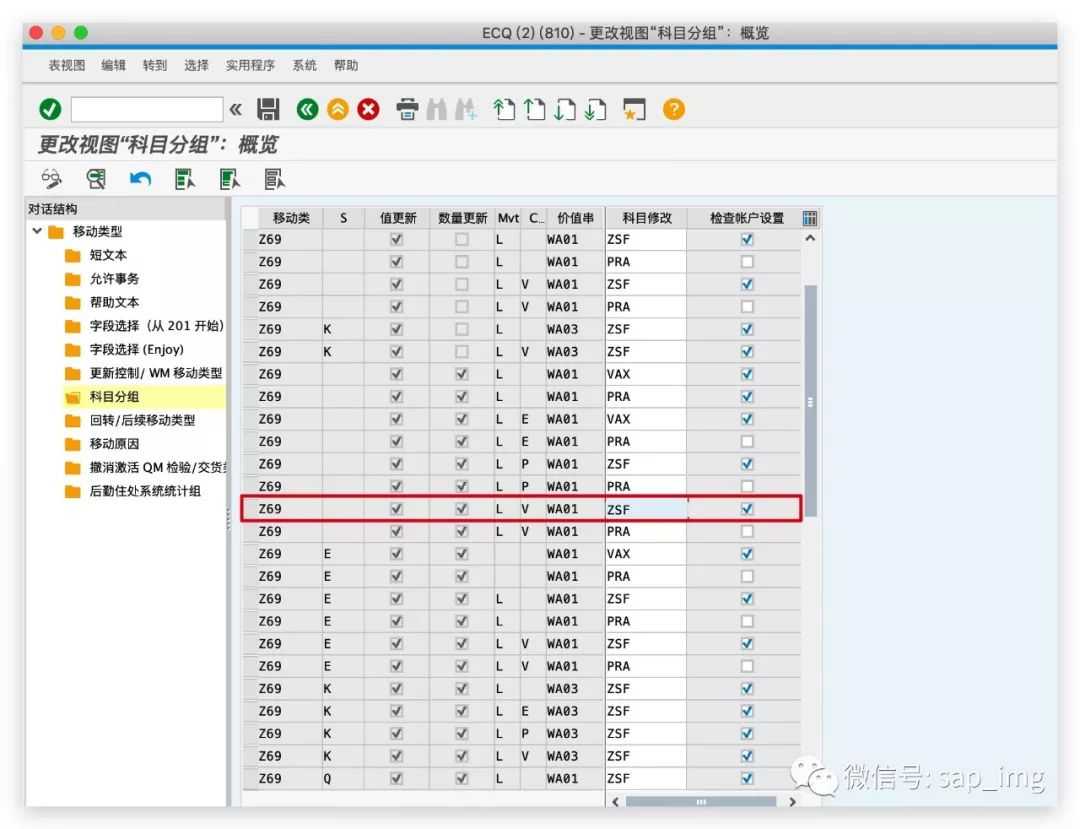Click the red Cancel X icon
This screenshot has height=829, width=1080.
click(368, 109)
